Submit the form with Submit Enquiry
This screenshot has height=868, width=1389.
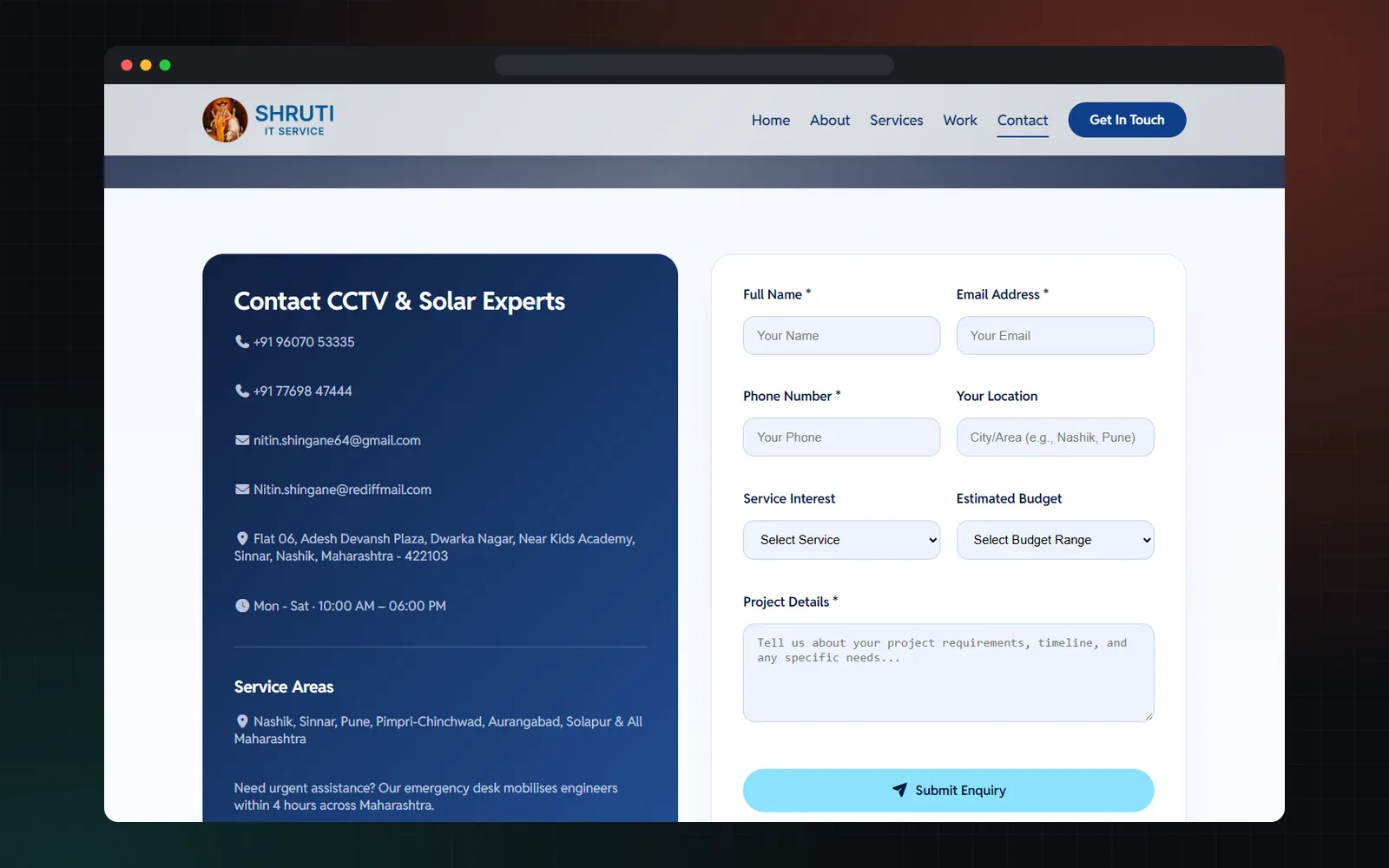tap(949, 790)
